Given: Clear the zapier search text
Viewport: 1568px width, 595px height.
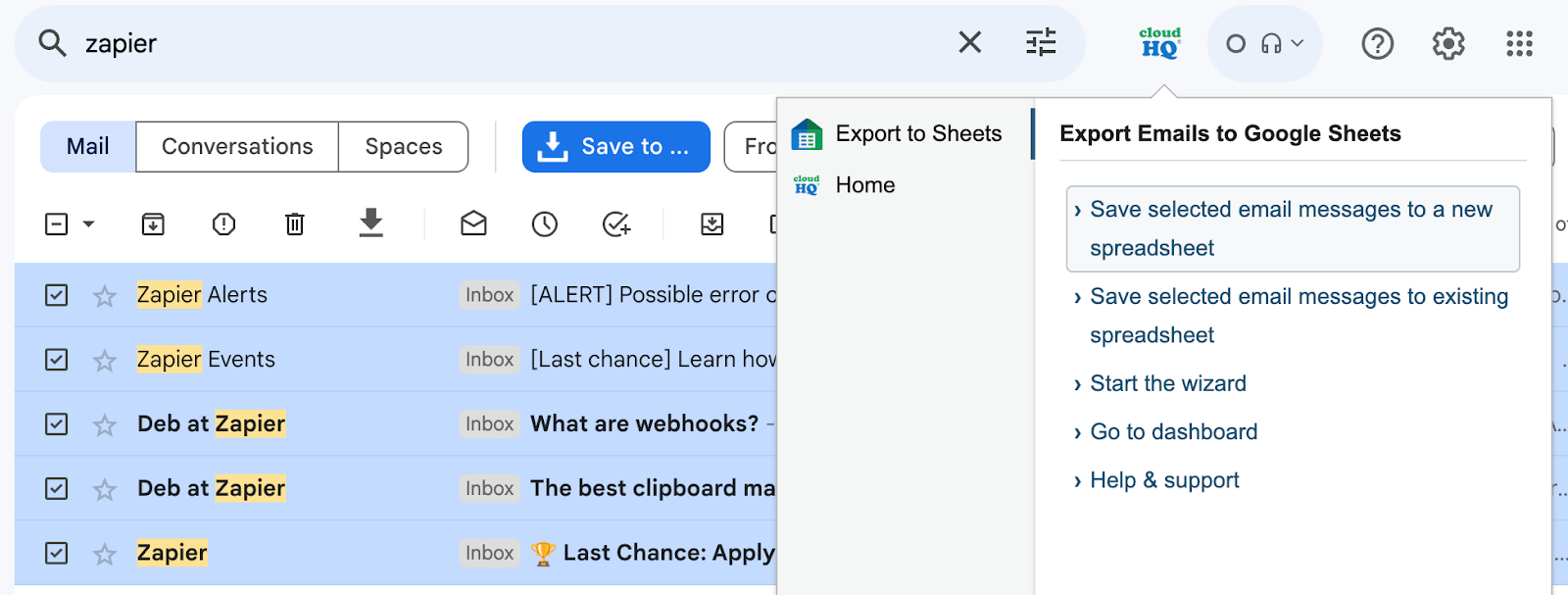Looking at the screenshot, I should tap(969, 42).
